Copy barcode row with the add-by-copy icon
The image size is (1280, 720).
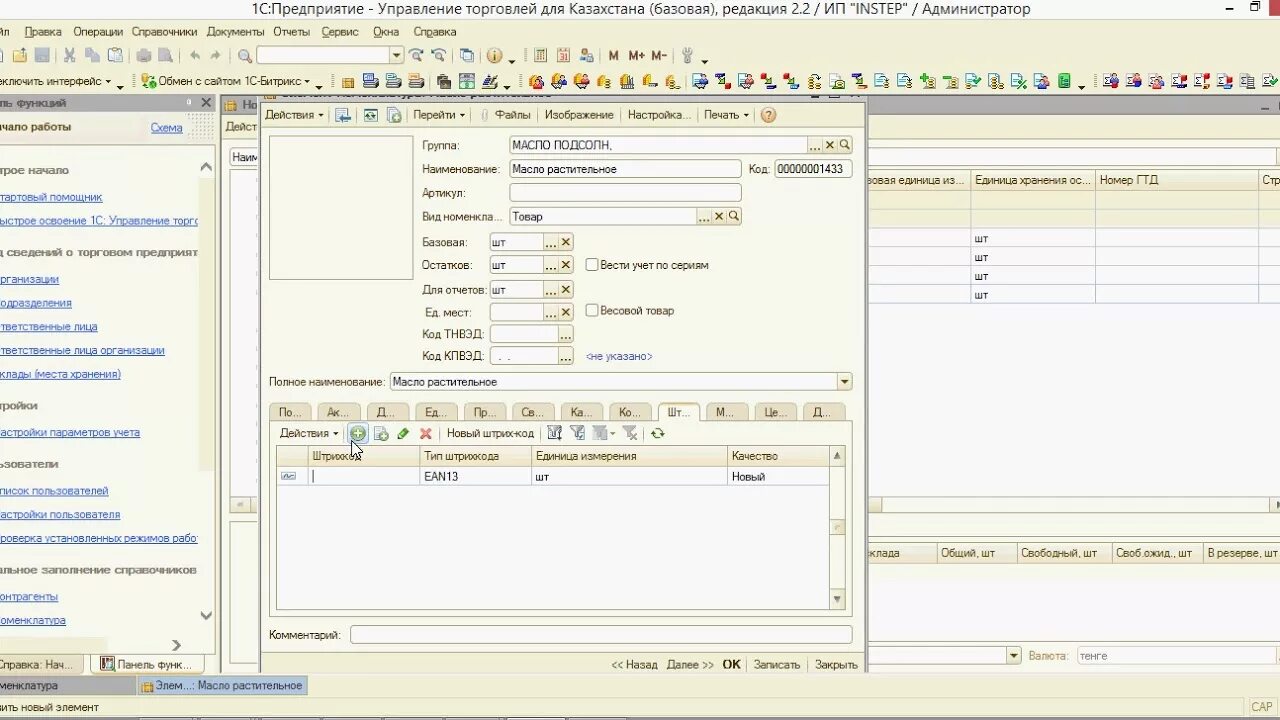[x=381, y=433]
